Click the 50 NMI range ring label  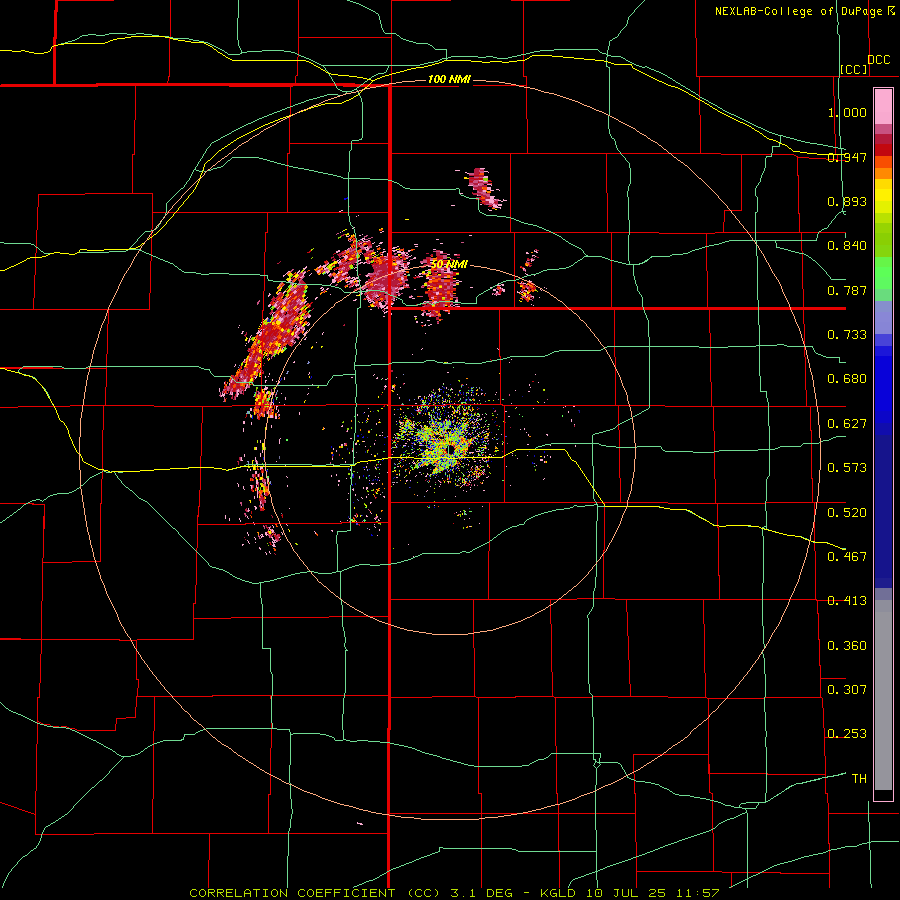click(449, 264)
